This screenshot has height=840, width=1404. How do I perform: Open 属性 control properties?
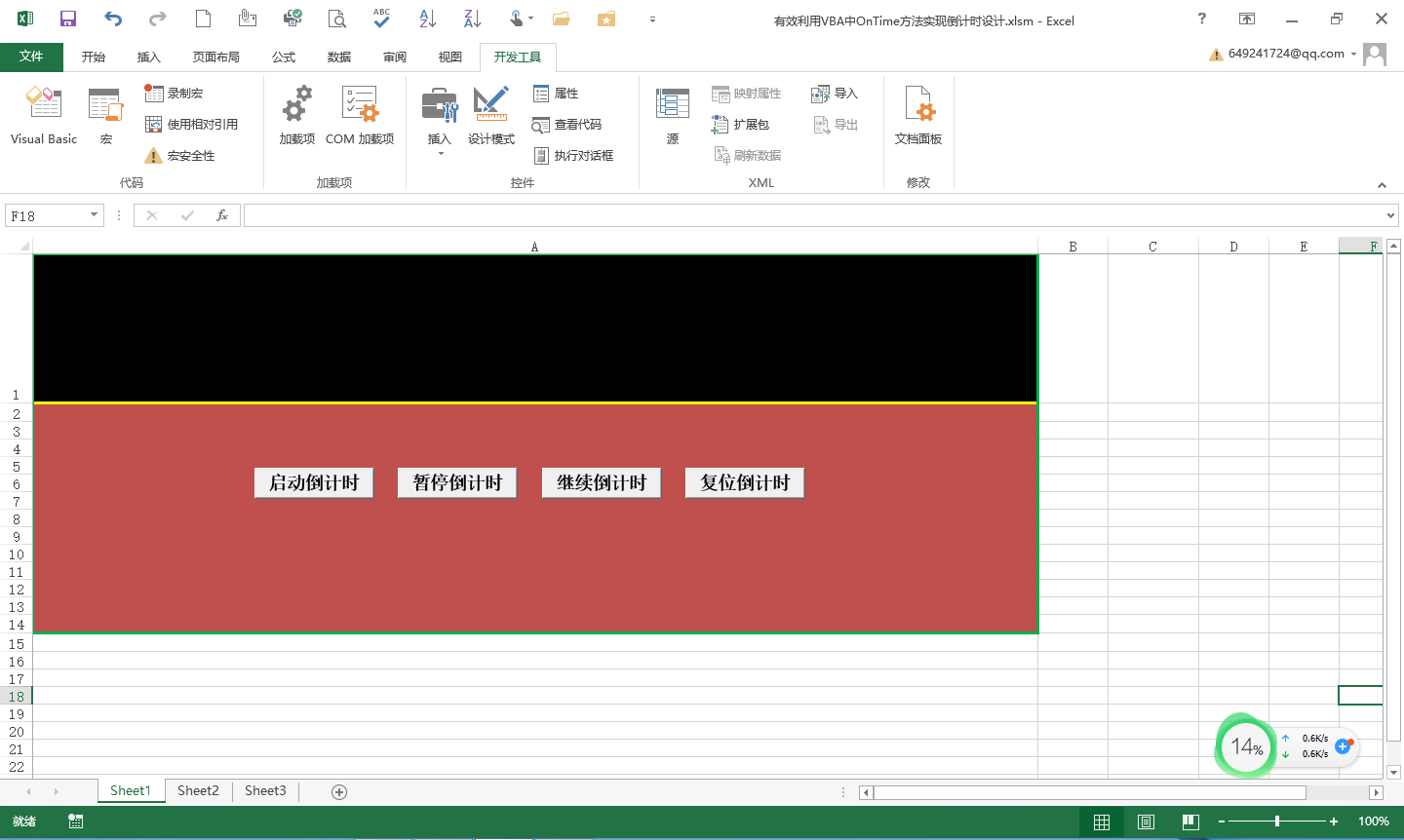pos(556,94)
